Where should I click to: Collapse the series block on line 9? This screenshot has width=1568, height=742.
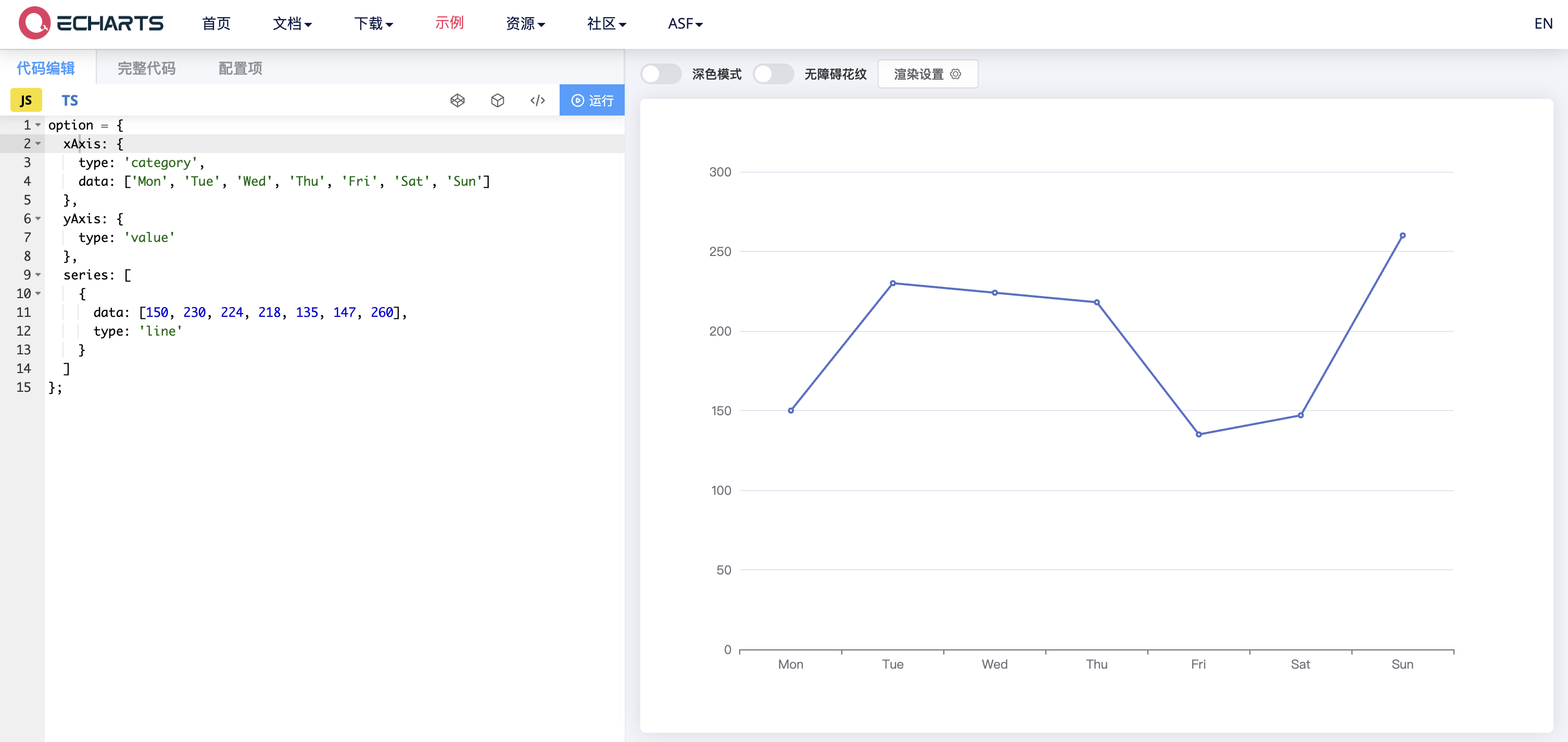[x=39, y=275]
